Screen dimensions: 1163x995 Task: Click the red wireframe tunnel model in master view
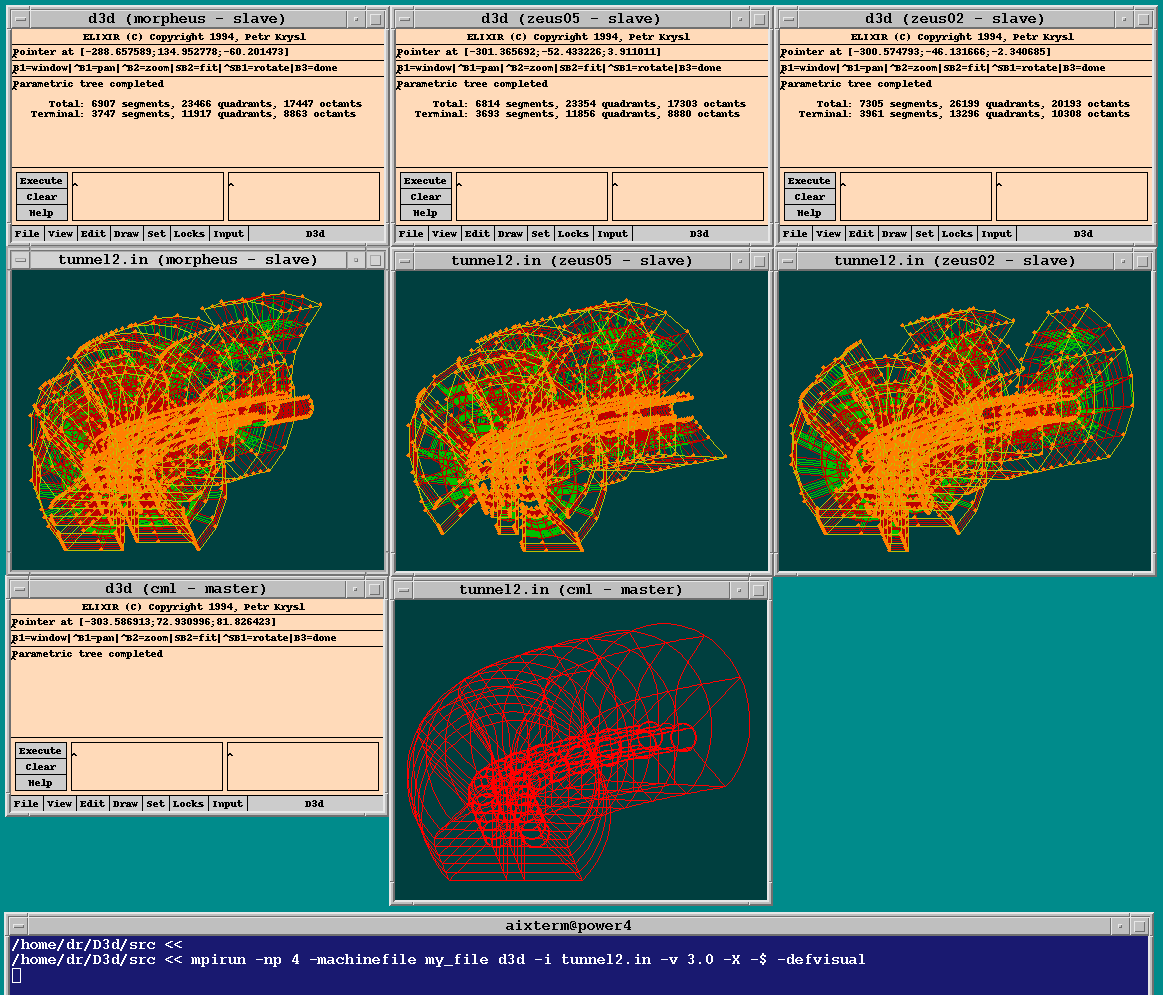pos(540,760)
